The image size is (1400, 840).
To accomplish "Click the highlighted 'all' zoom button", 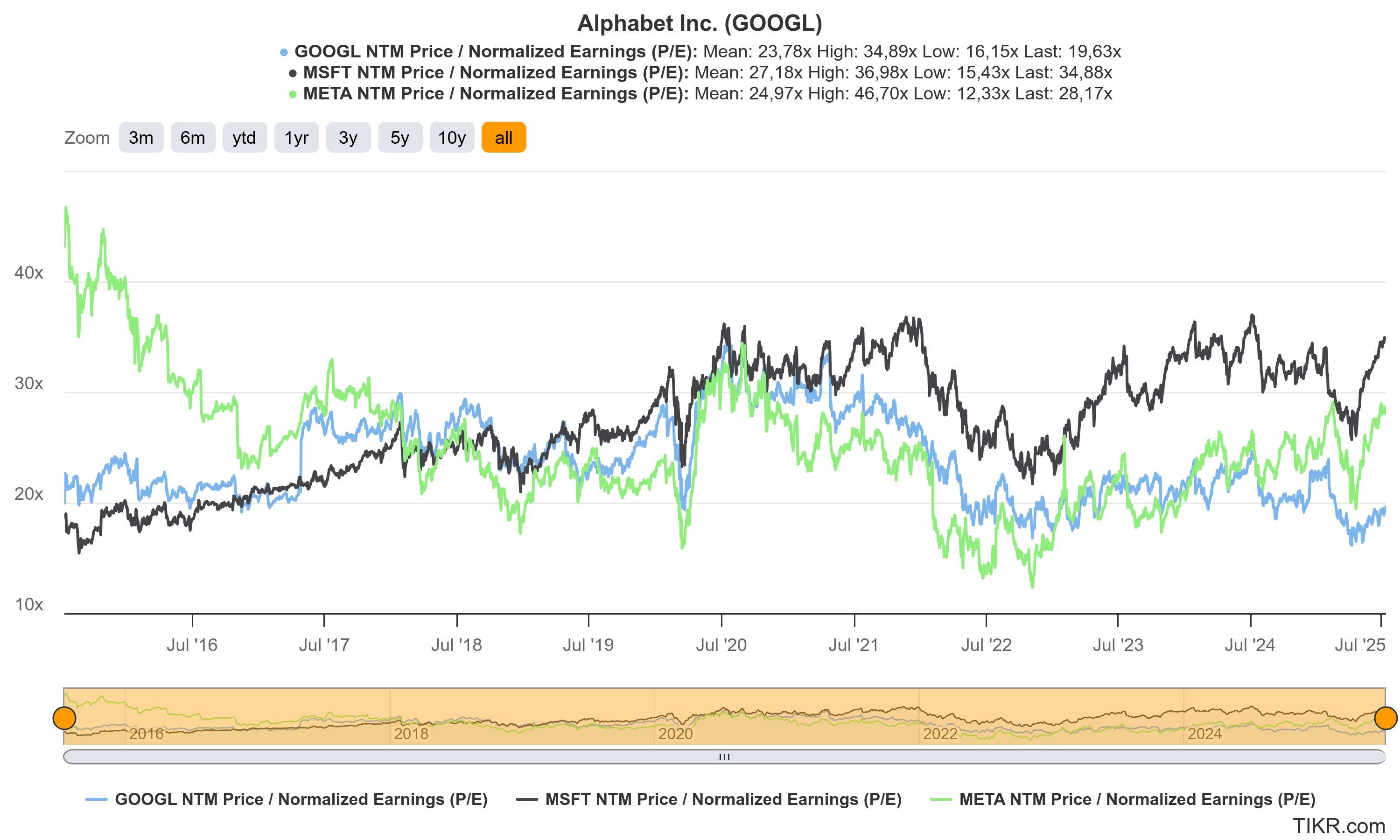I will [504, 138].
